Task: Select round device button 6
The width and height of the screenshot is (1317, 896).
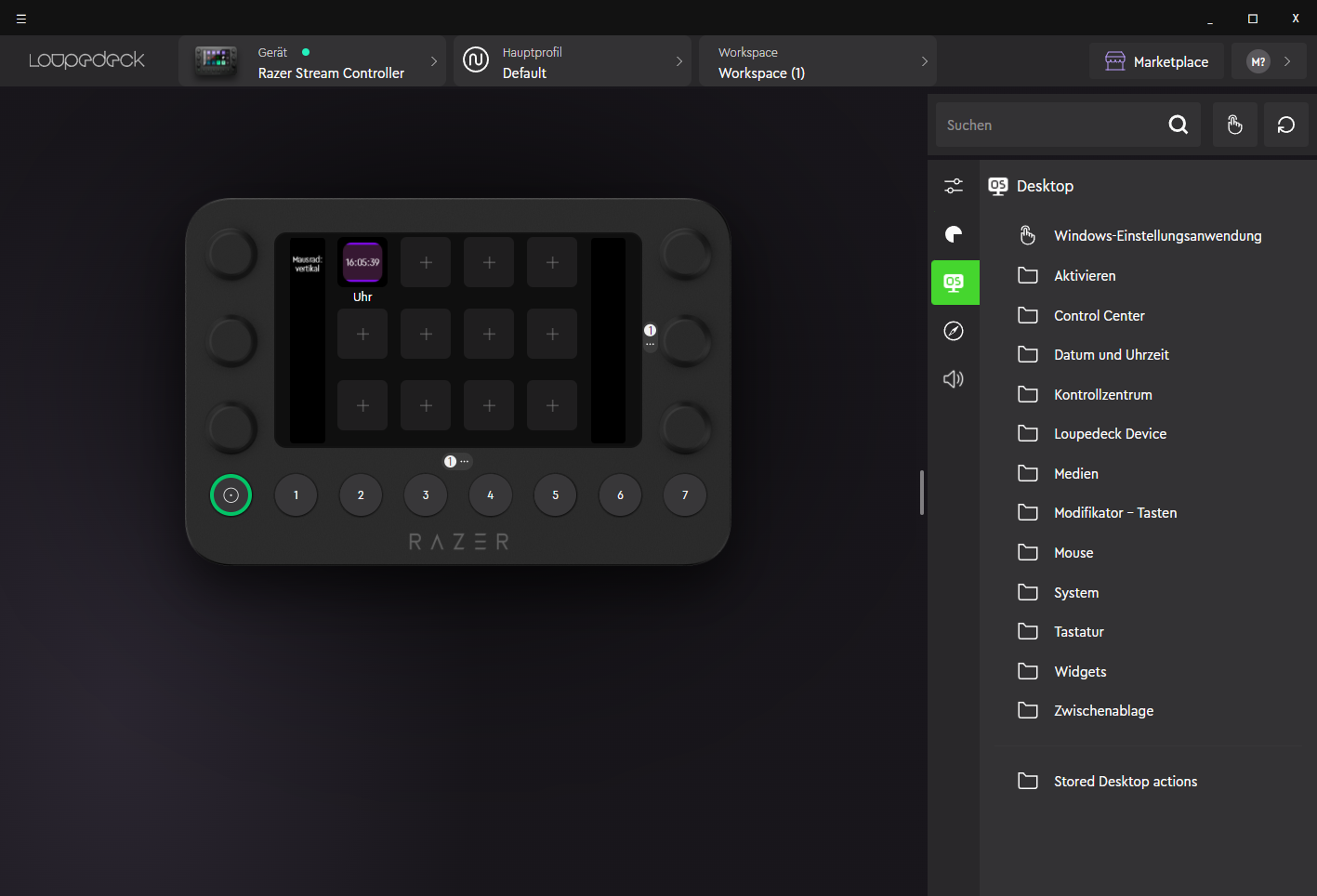Action: pos(621,495)
